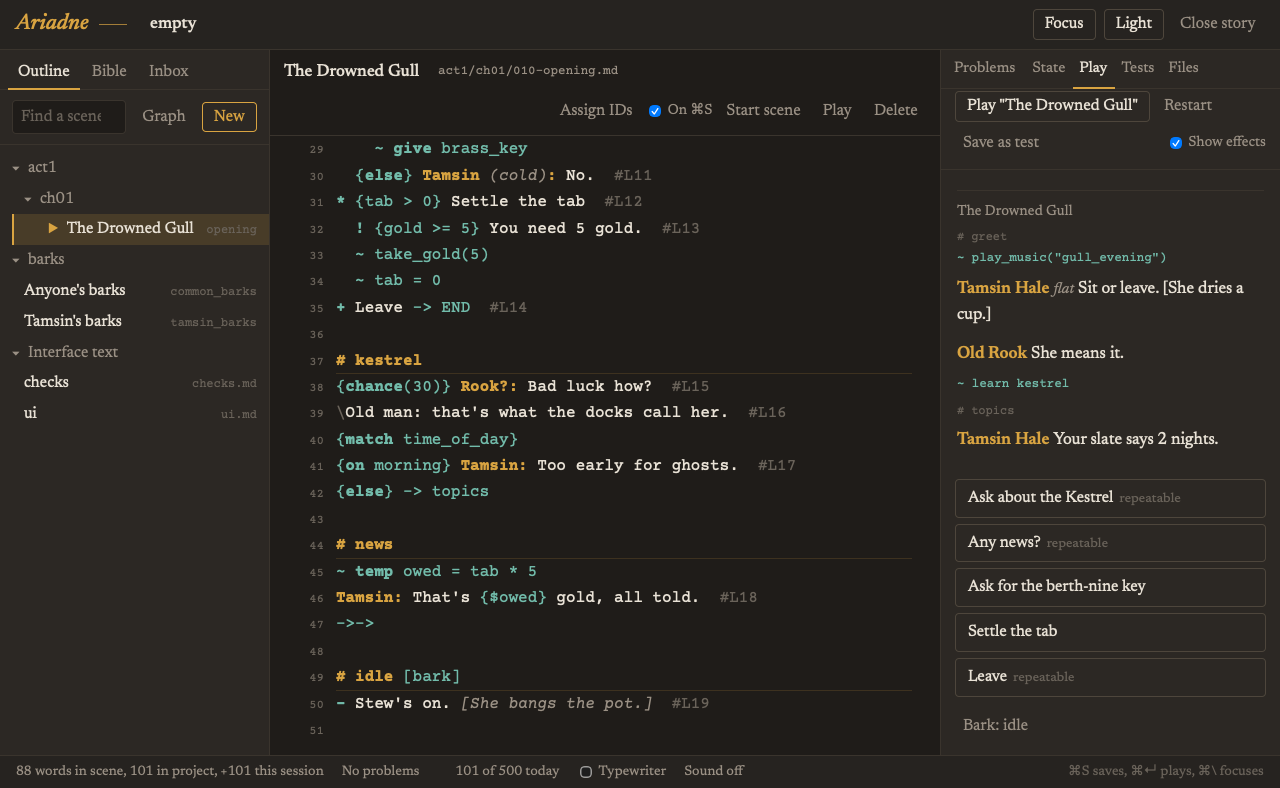Switch to the Problems tab

coord(985,67)
